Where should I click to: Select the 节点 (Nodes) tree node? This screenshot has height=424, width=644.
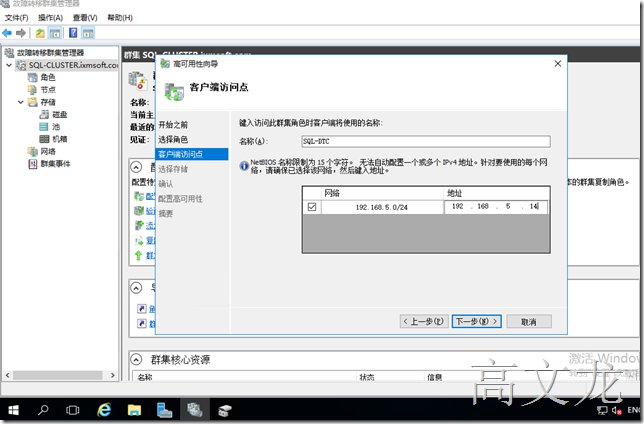48,90
